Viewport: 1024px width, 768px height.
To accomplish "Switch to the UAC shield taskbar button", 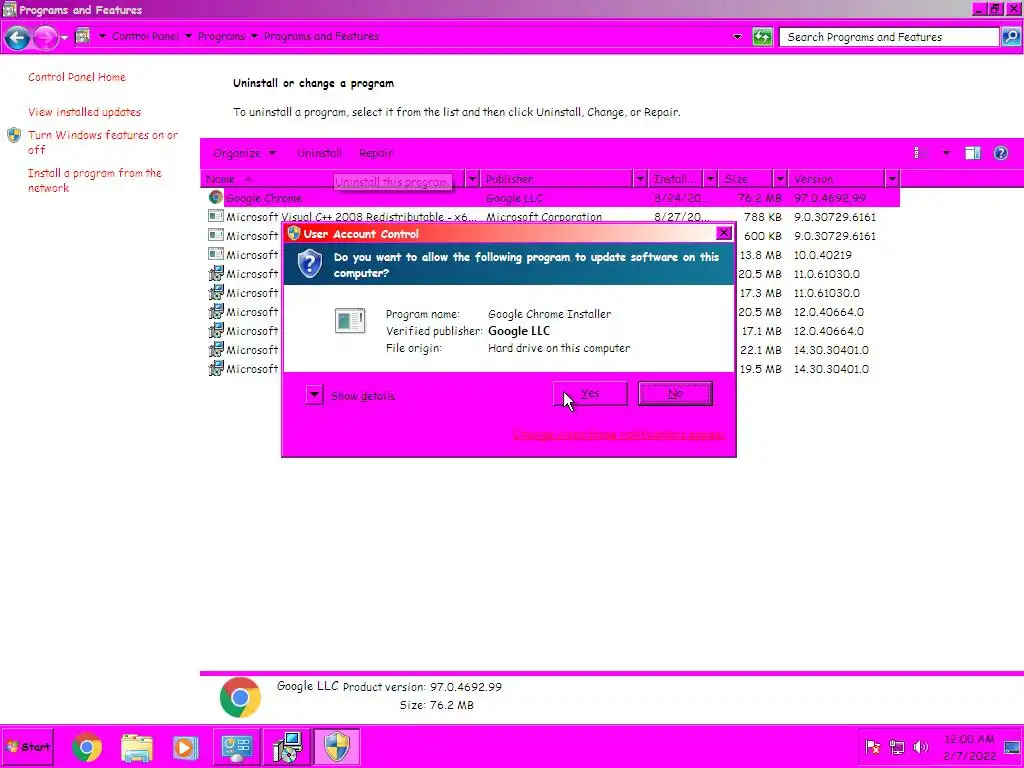I will pos(337,748).
